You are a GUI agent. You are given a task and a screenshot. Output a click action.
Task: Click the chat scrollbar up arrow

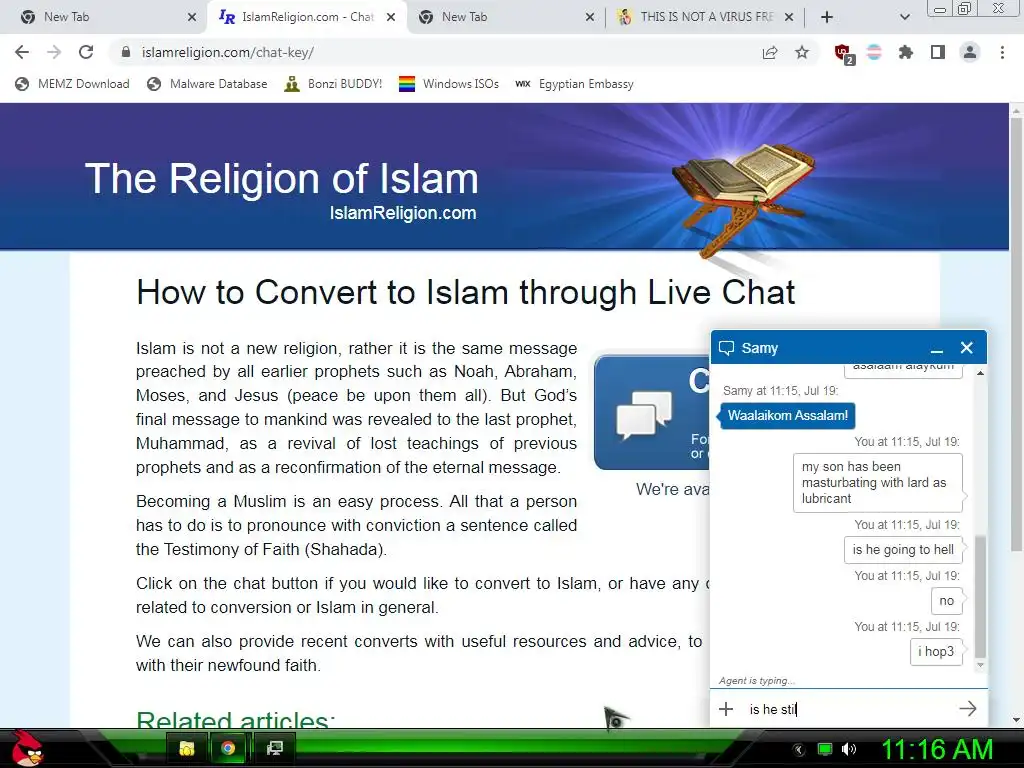(980, 373)
